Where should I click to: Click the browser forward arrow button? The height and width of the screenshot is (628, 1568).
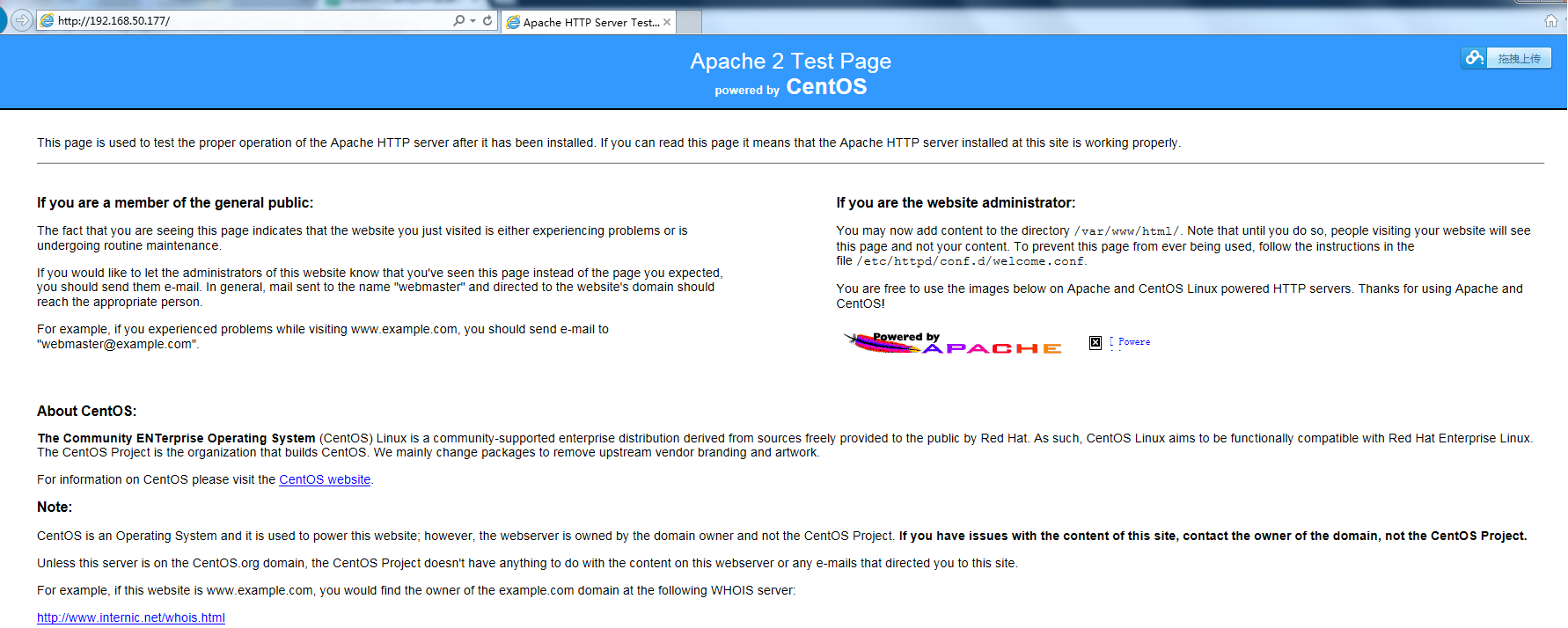[22, 20]
